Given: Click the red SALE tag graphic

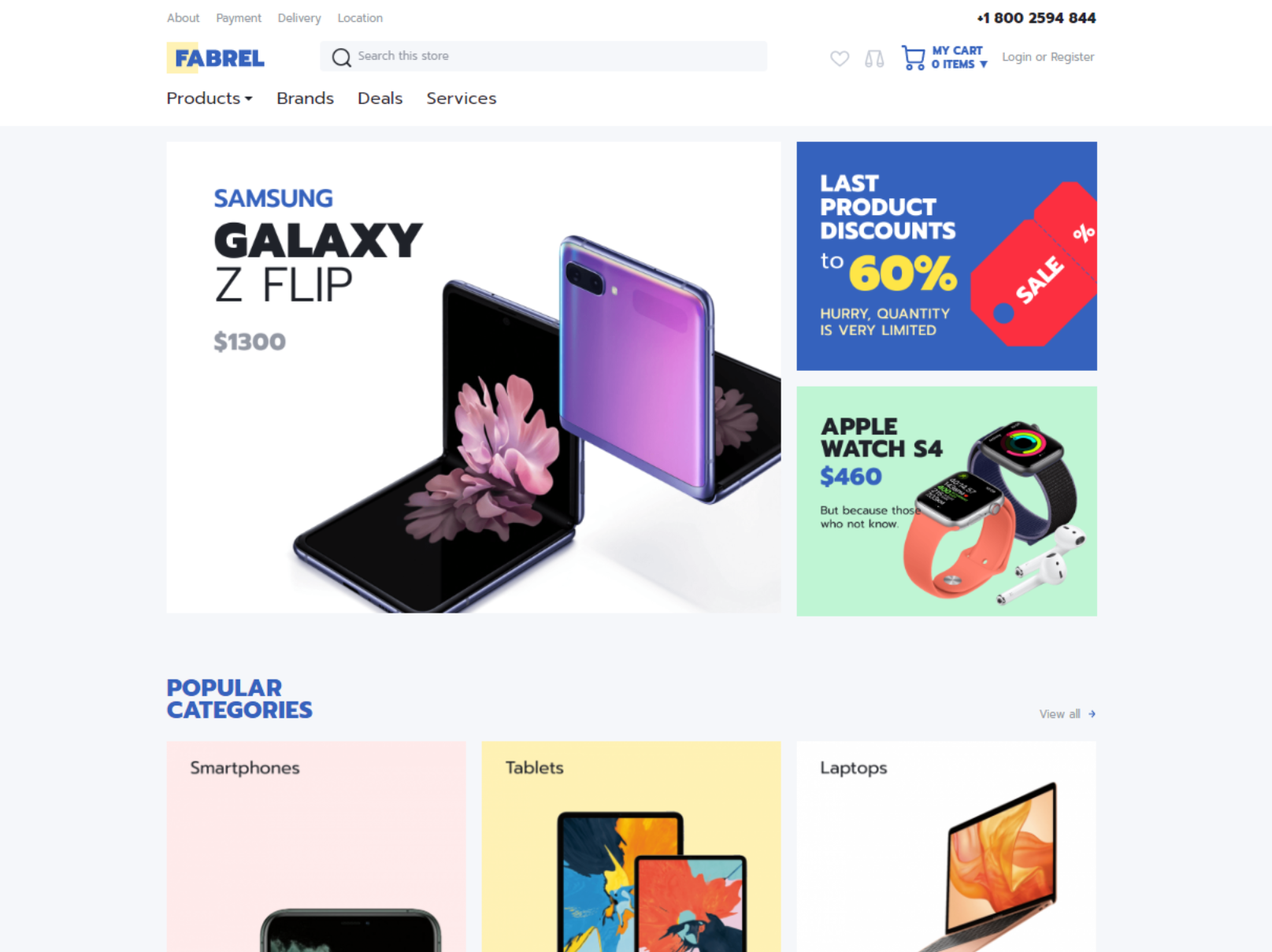Looking at the screenshot, I should [x=1034, y=265].
